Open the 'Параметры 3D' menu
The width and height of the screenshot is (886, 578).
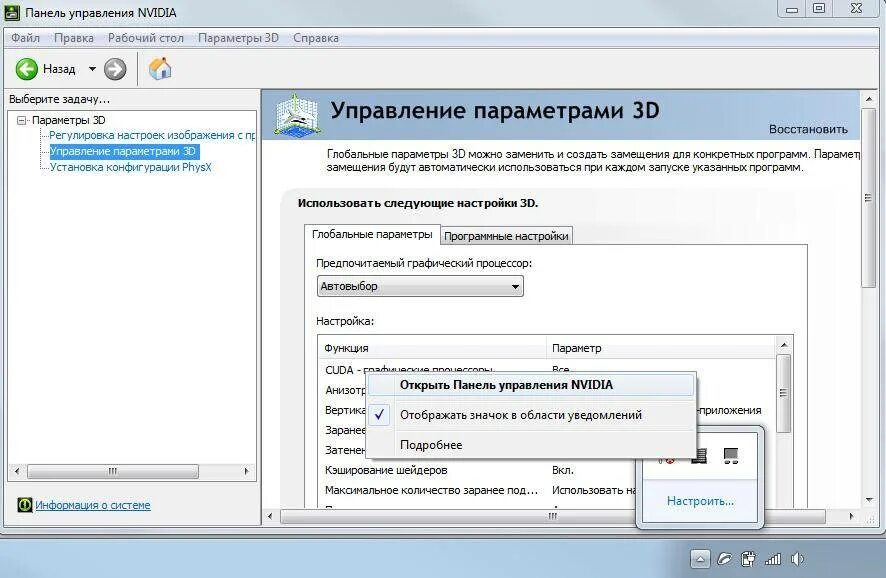[238, 38]
